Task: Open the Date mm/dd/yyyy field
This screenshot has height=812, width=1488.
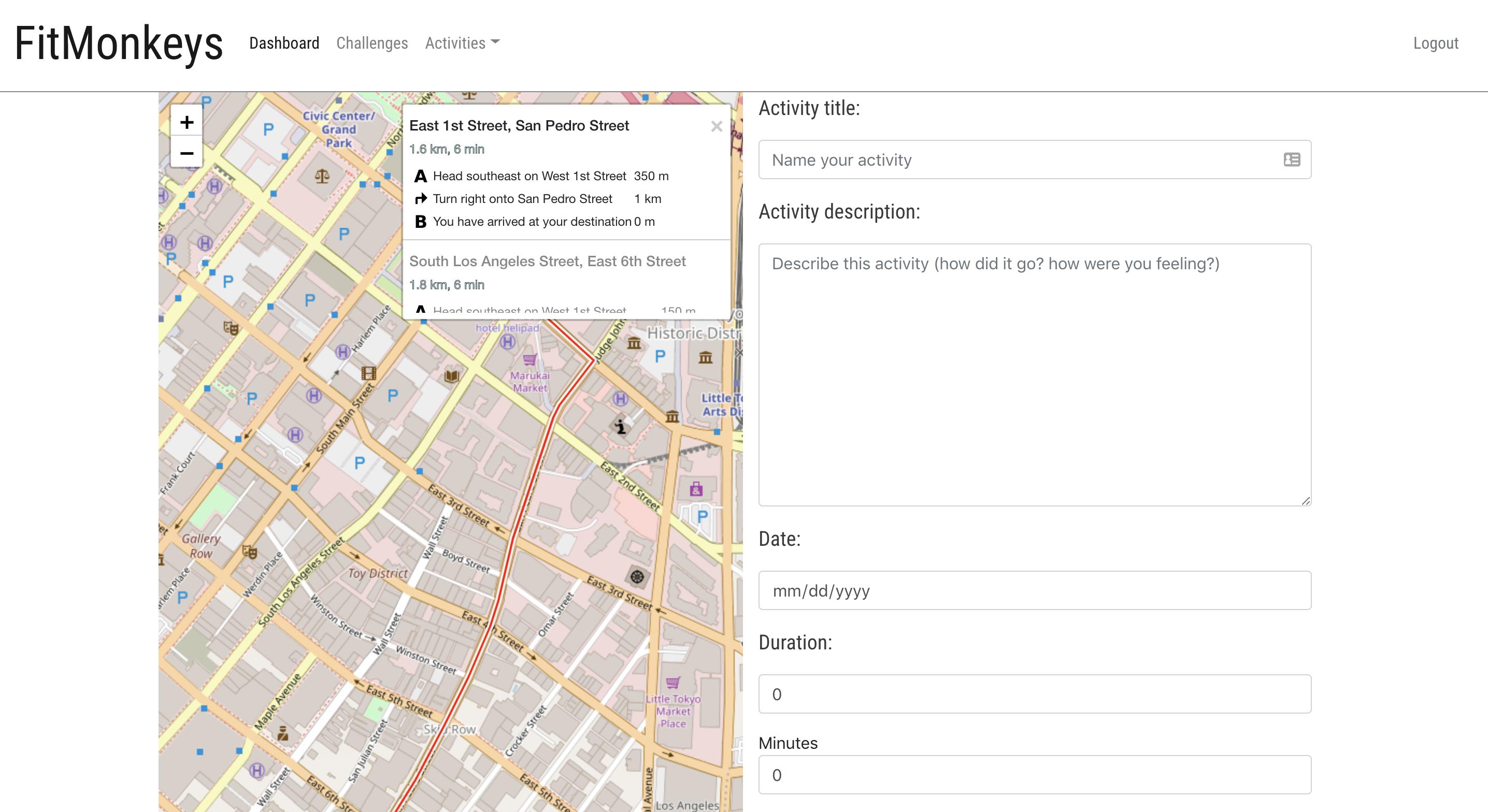Action: (x=1034, y=591)
